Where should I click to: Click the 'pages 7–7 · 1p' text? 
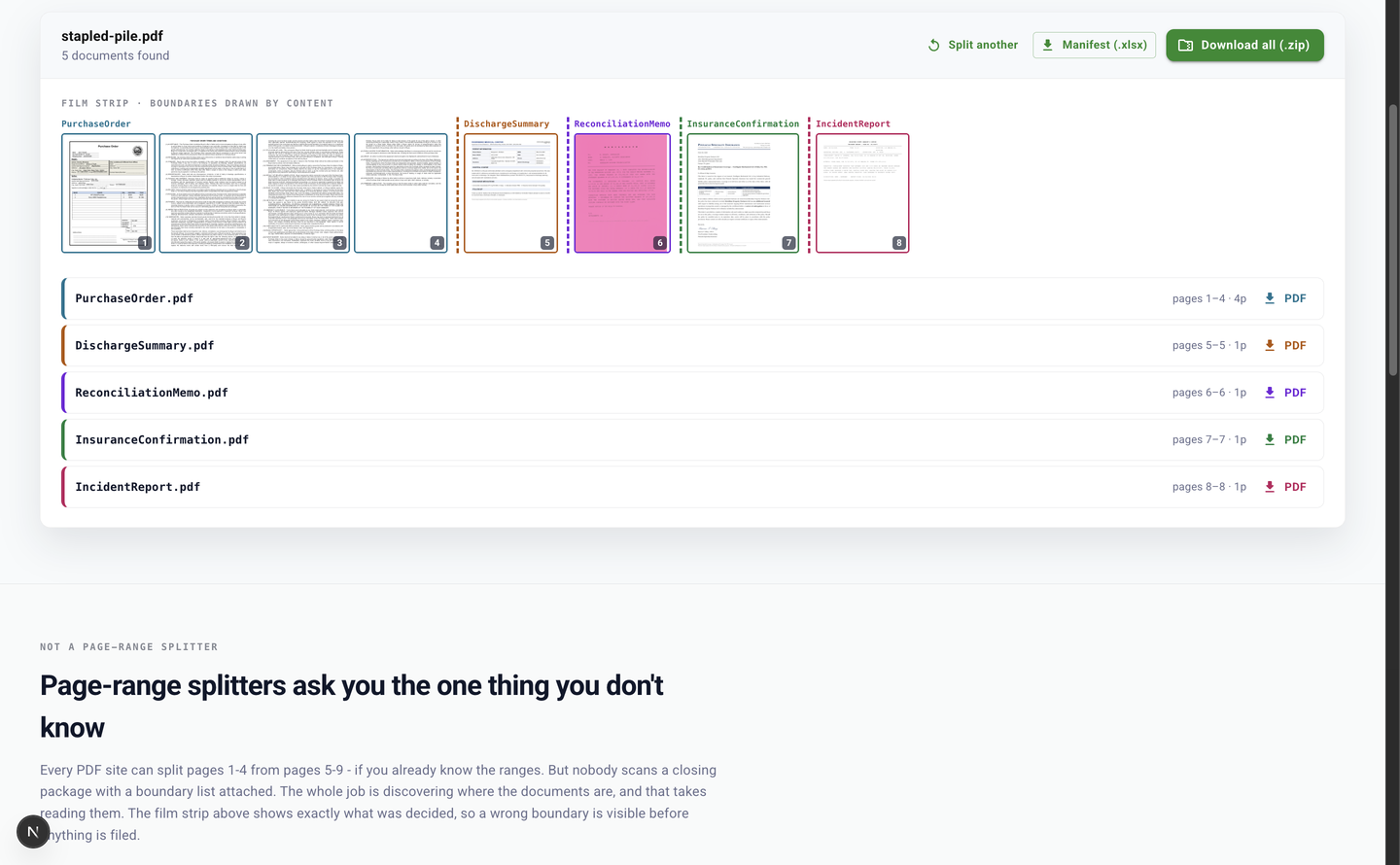click(x=1209, y=440)
